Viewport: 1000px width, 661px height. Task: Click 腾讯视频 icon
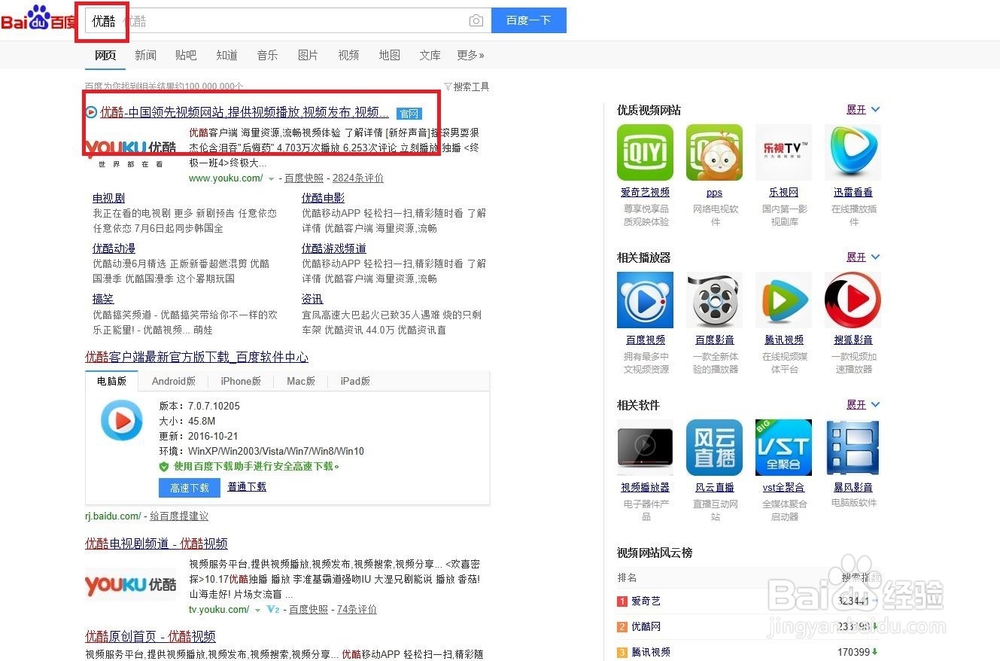coord(784,300)
